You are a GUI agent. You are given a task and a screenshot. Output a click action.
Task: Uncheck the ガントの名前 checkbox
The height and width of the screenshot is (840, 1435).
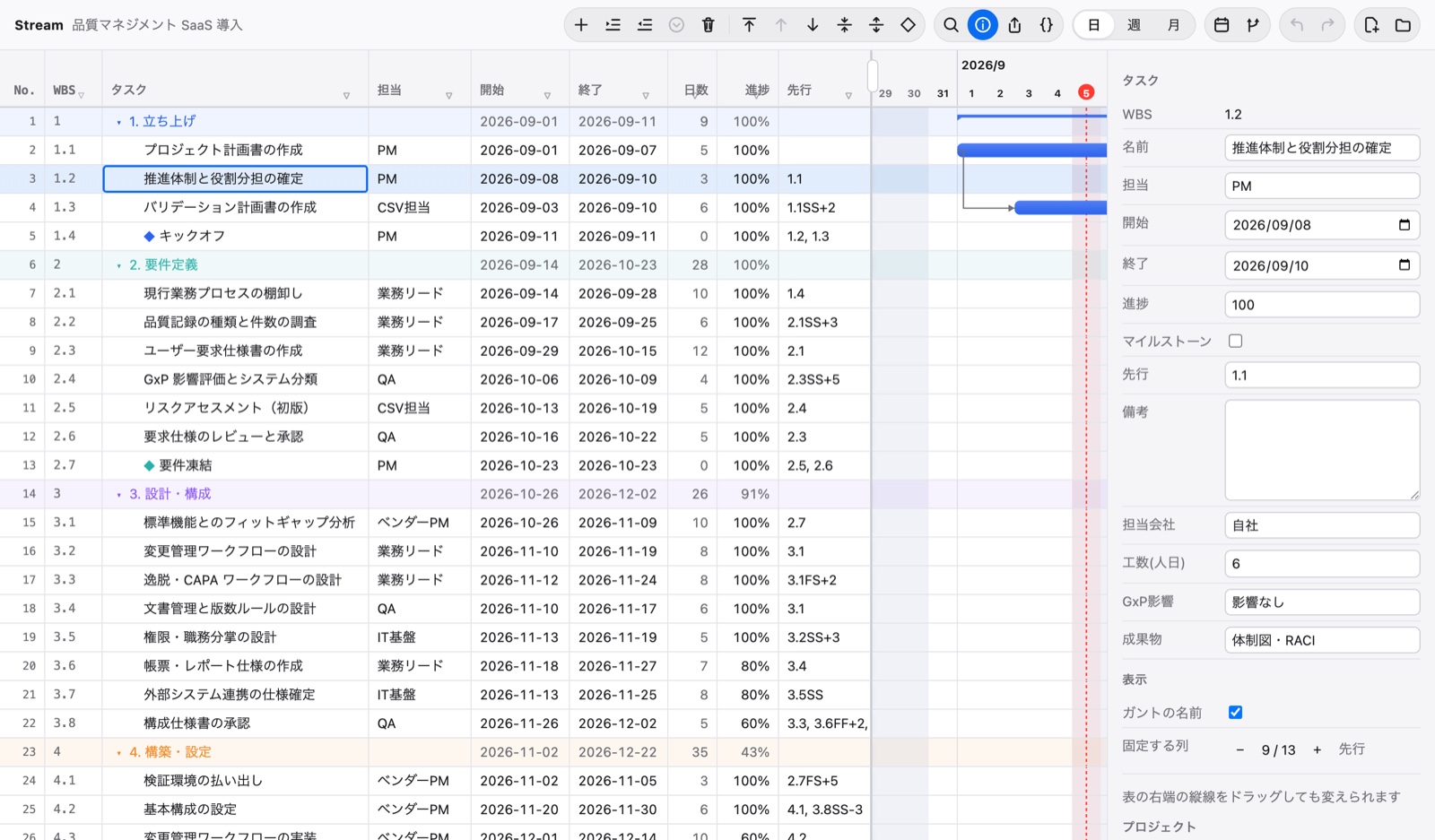pyautogui.click(x=1235, y=712)
